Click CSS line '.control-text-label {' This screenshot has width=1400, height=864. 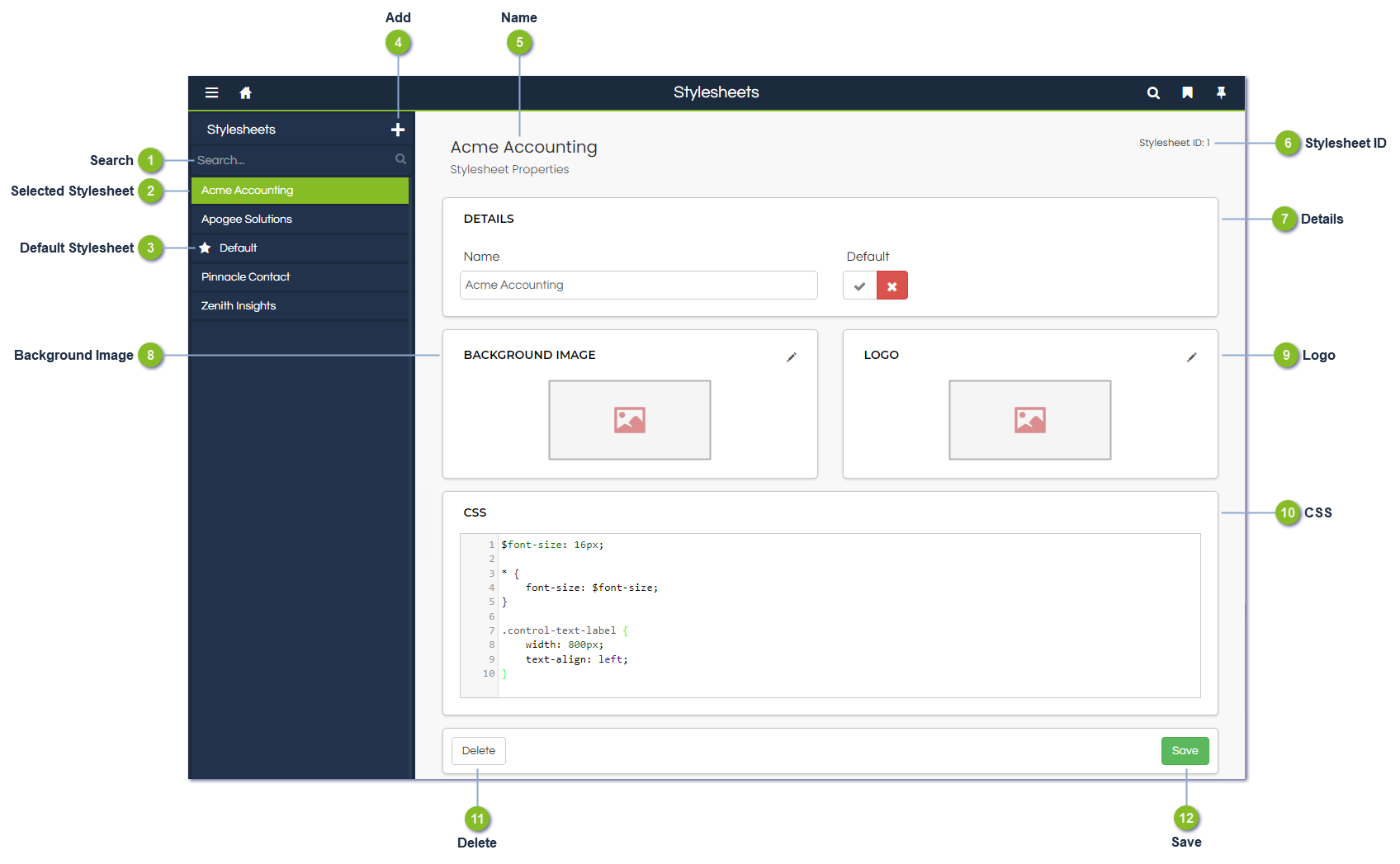point(565,630)
